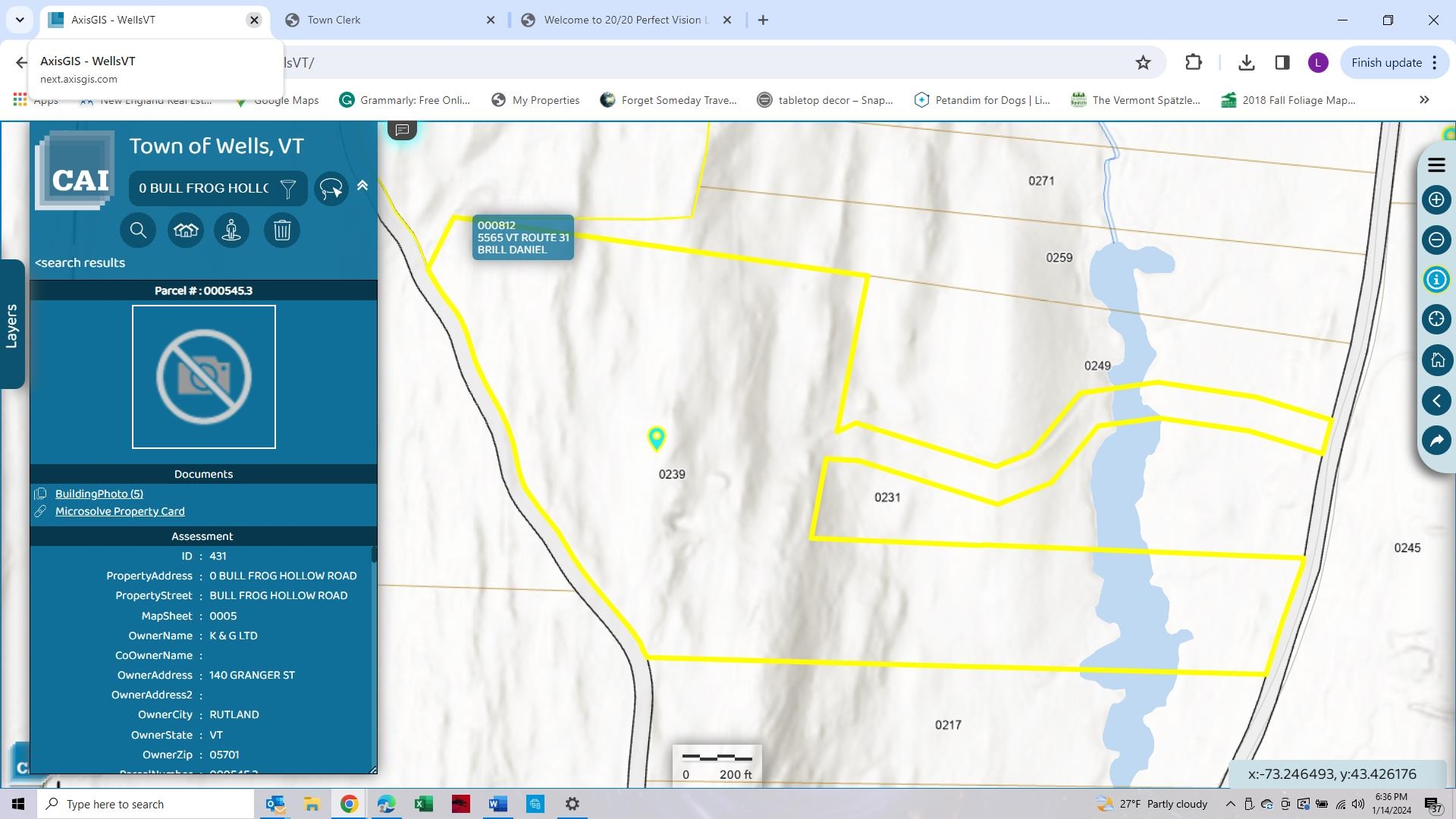Viewport: 1456px width, 819px height.
Task: Click the search magnifier icon in CAI panel
Action: click(x=138, y=230)
